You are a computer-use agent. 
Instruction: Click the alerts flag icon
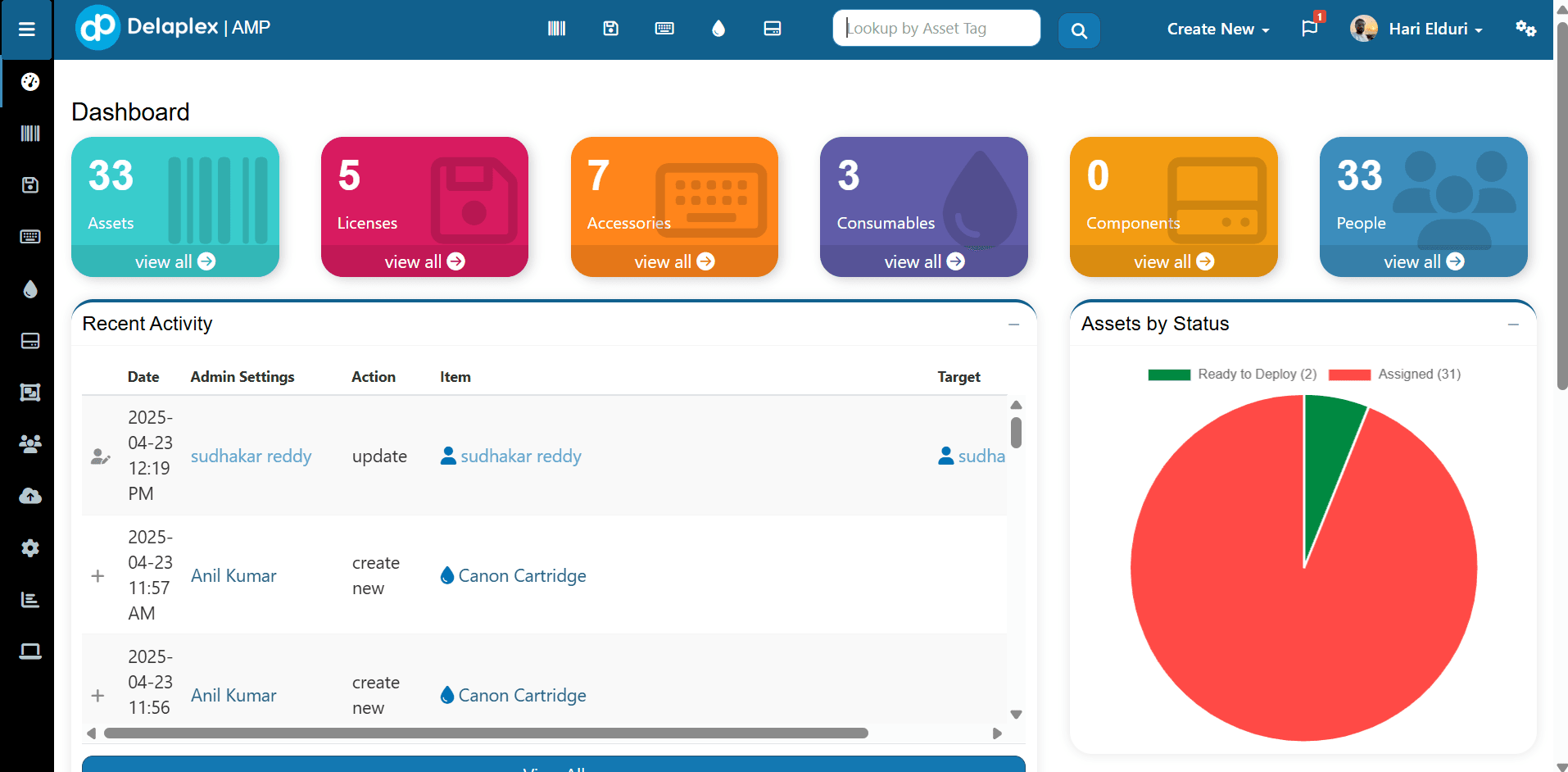[x=1310, y=29]
